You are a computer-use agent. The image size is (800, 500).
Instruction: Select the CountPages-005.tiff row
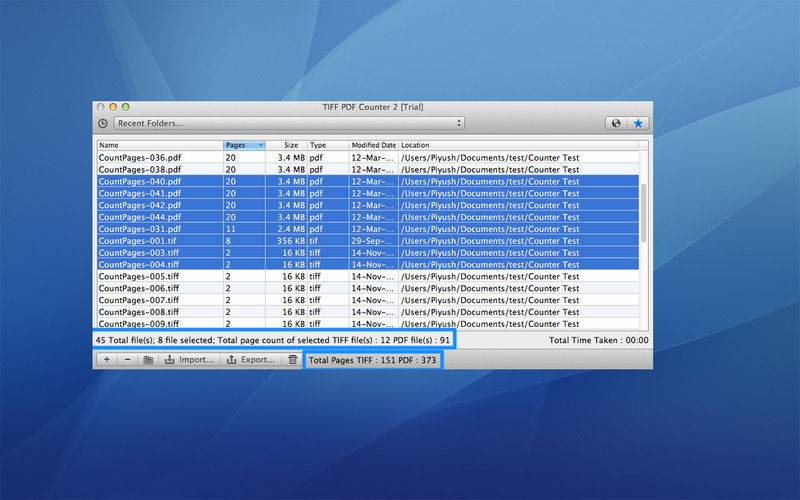pyautogui.click(x=368, y=277)
